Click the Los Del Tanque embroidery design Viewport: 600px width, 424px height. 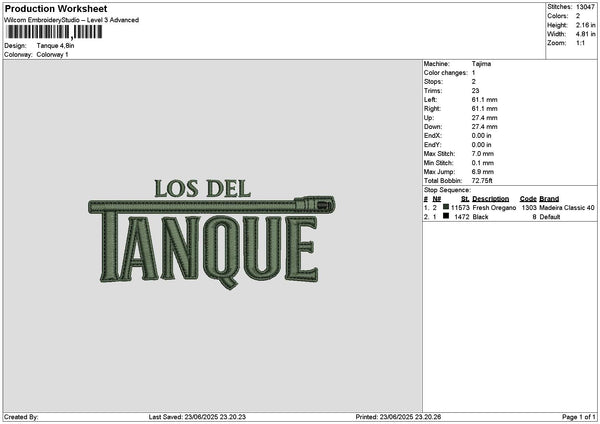212,234
